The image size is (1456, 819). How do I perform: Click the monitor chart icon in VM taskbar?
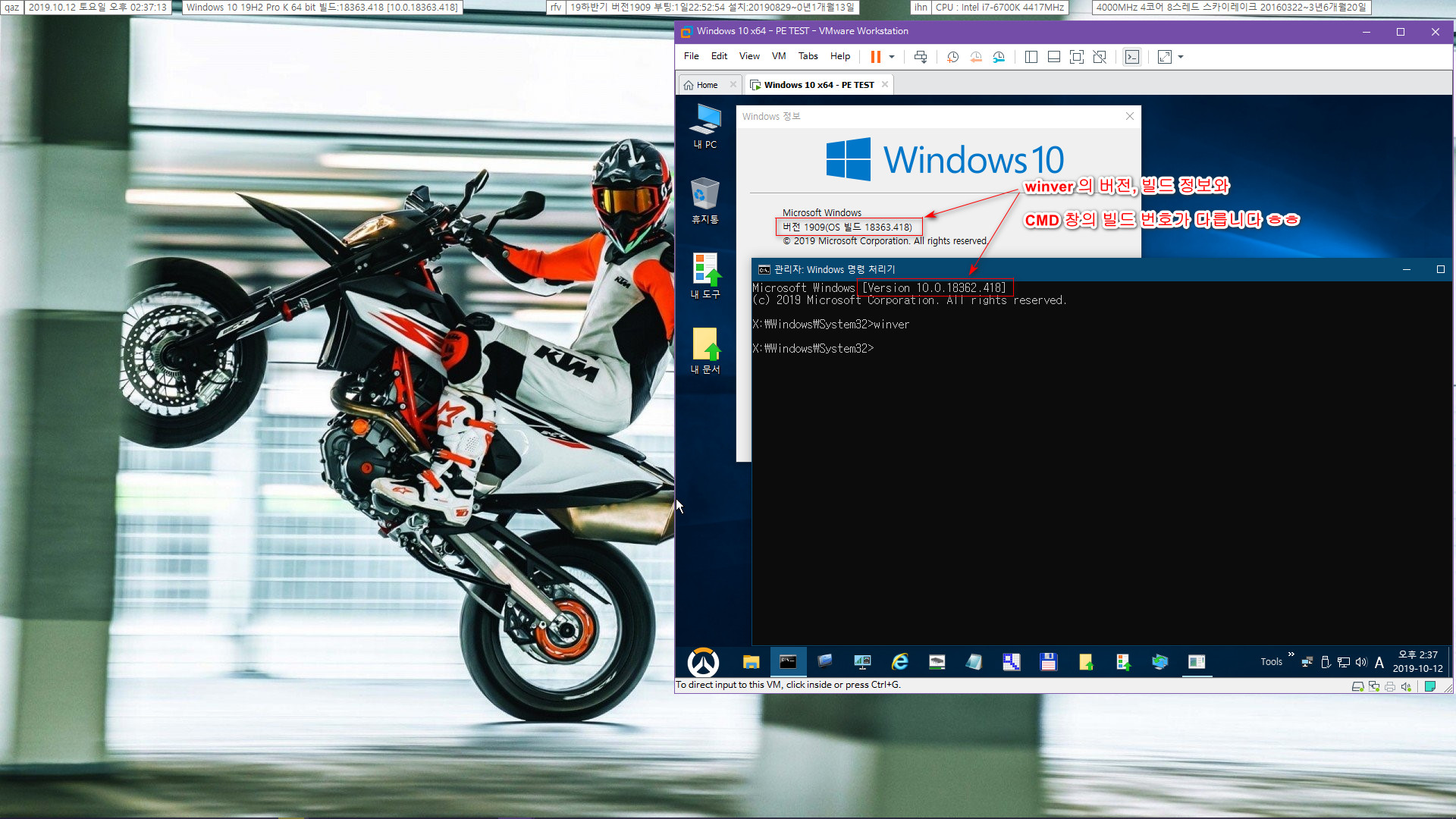(x=862, y=662)
